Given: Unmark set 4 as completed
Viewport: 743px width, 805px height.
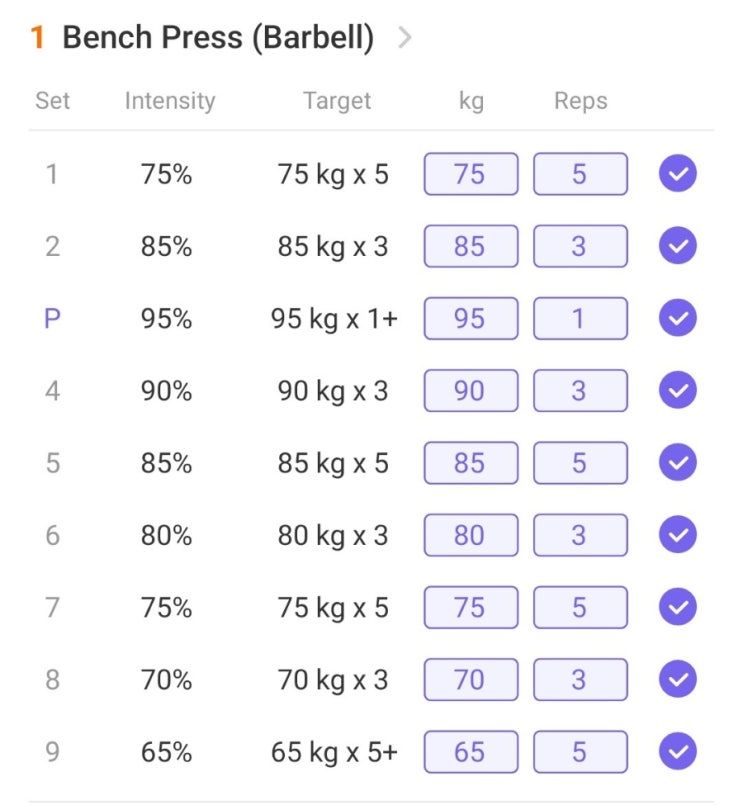Looking at the screenshot, I should pos(677,391).
